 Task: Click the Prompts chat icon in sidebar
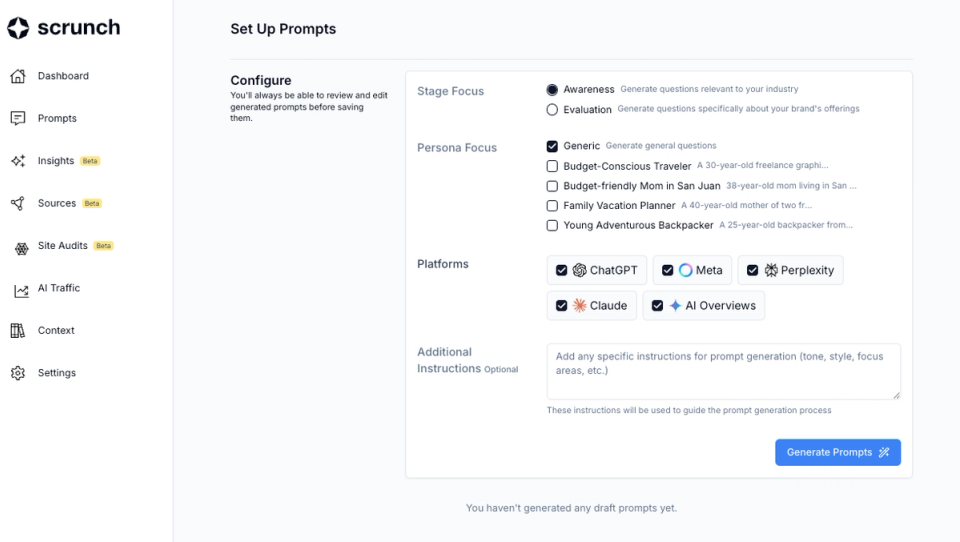click(18, 118)
